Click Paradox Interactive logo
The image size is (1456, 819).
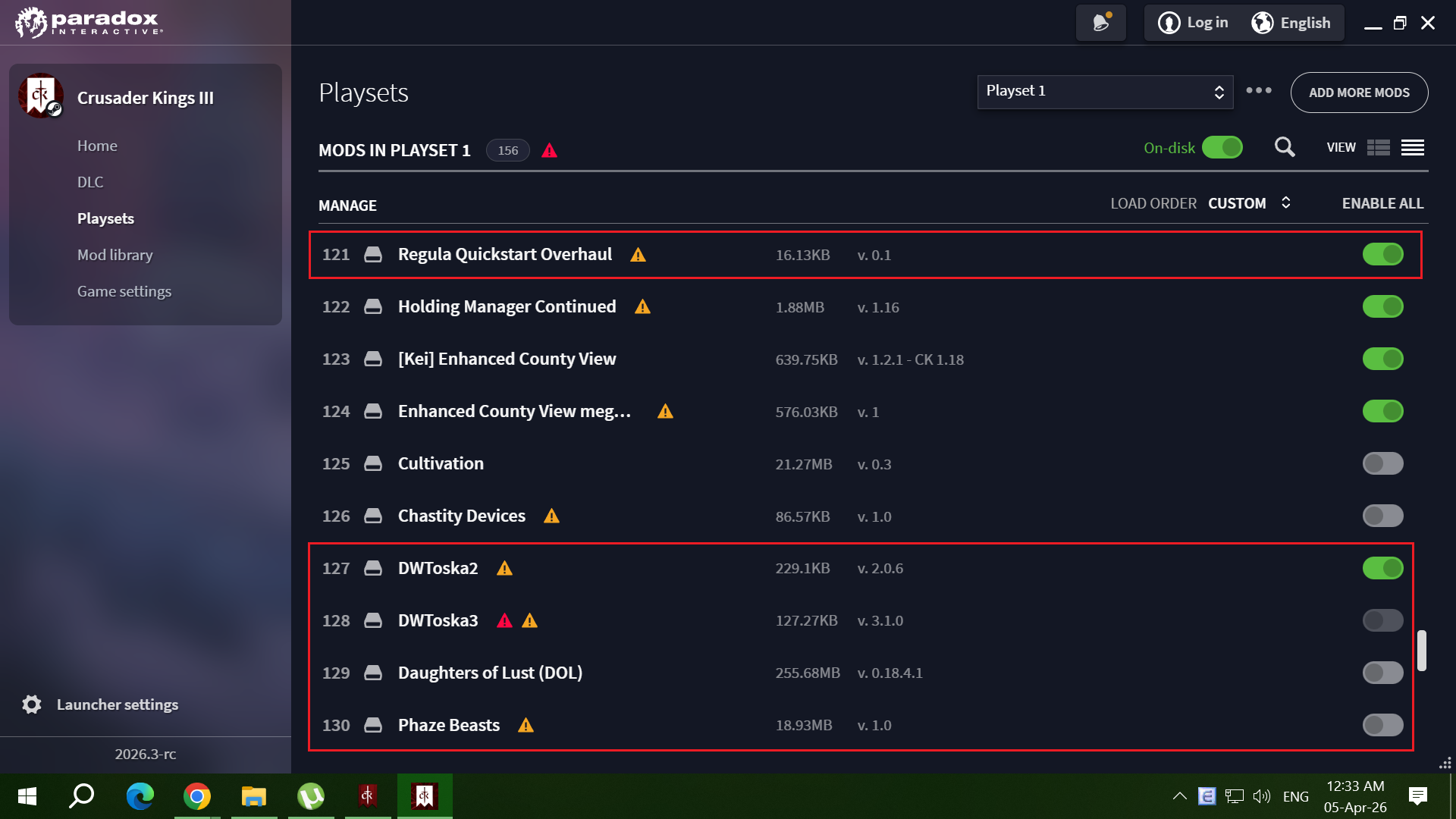click(x=89, y=22)
